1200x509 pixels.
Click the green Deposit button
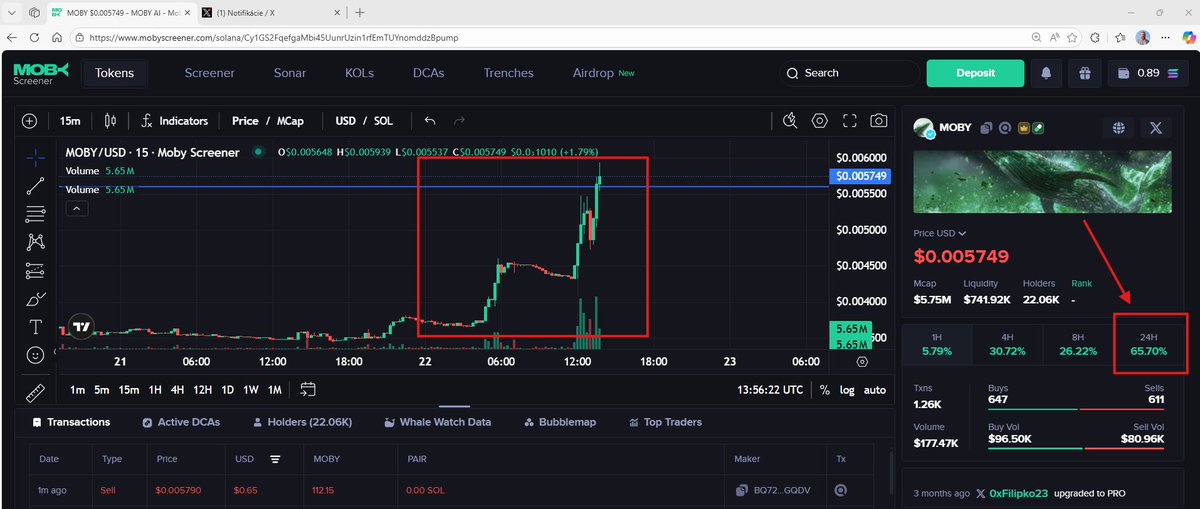(x=975, y=73)
